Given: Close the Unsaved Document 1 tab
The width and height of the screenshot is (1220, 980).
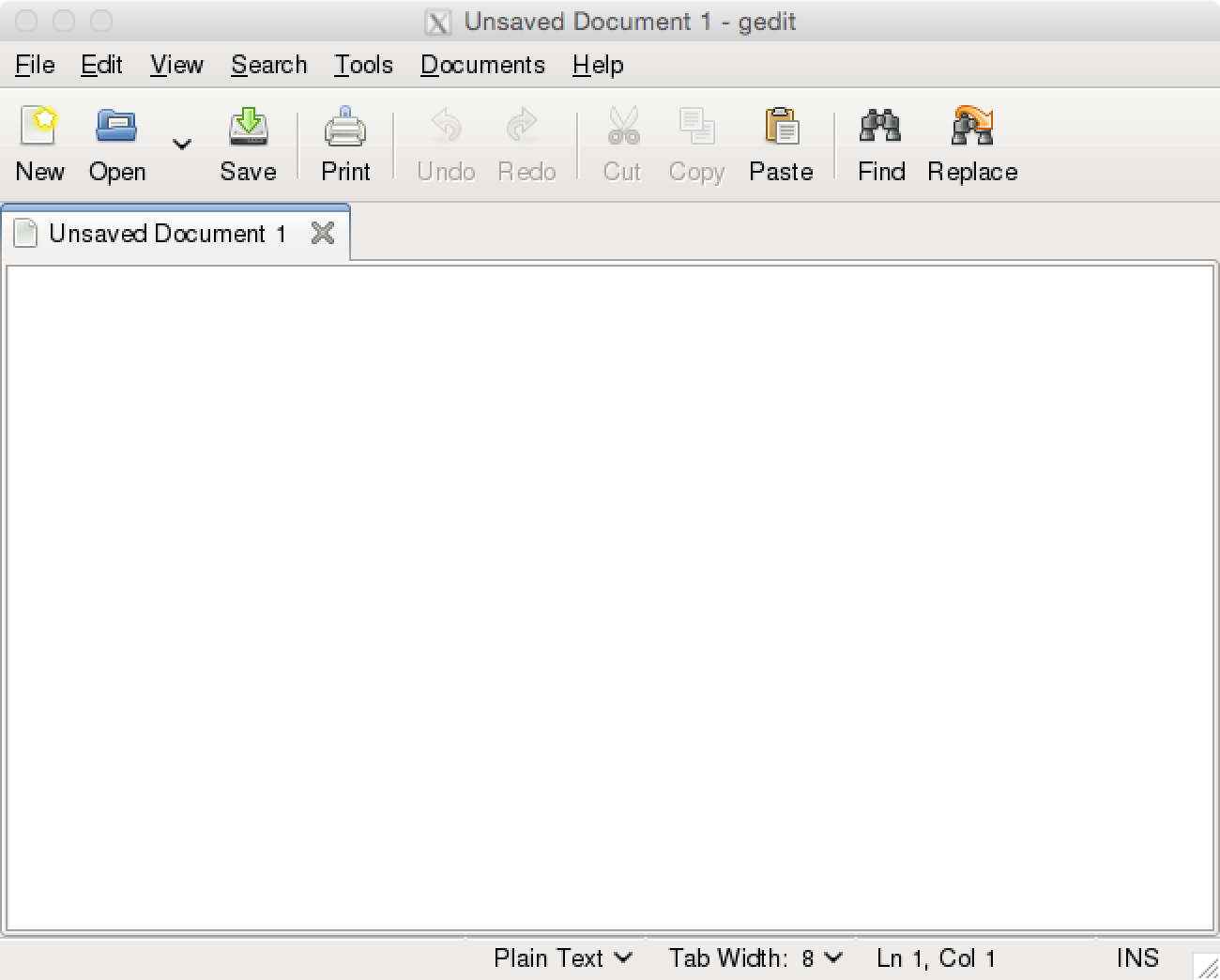Looking at the screenshot, I should click(323, 233).
